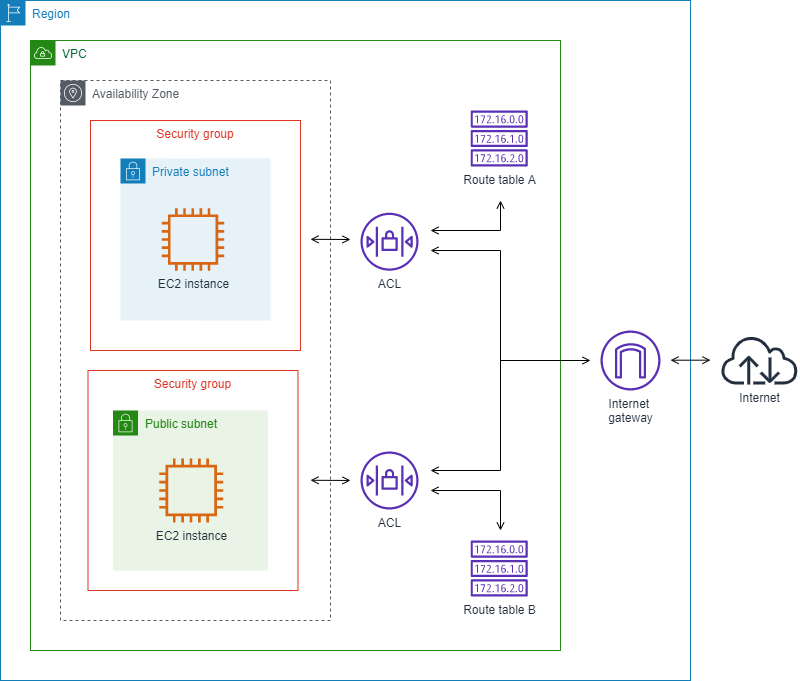800x681 pixels.
Task: Click 172.16.2.0 entry in Route table A
Action: [x=499, y=158]
